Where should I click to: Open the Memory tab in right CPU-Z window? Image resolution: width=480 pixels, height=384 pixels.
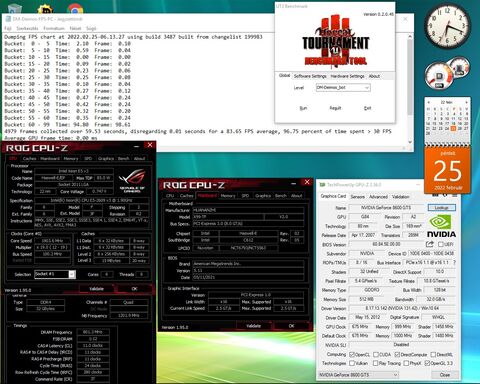(x=228, y=196)
